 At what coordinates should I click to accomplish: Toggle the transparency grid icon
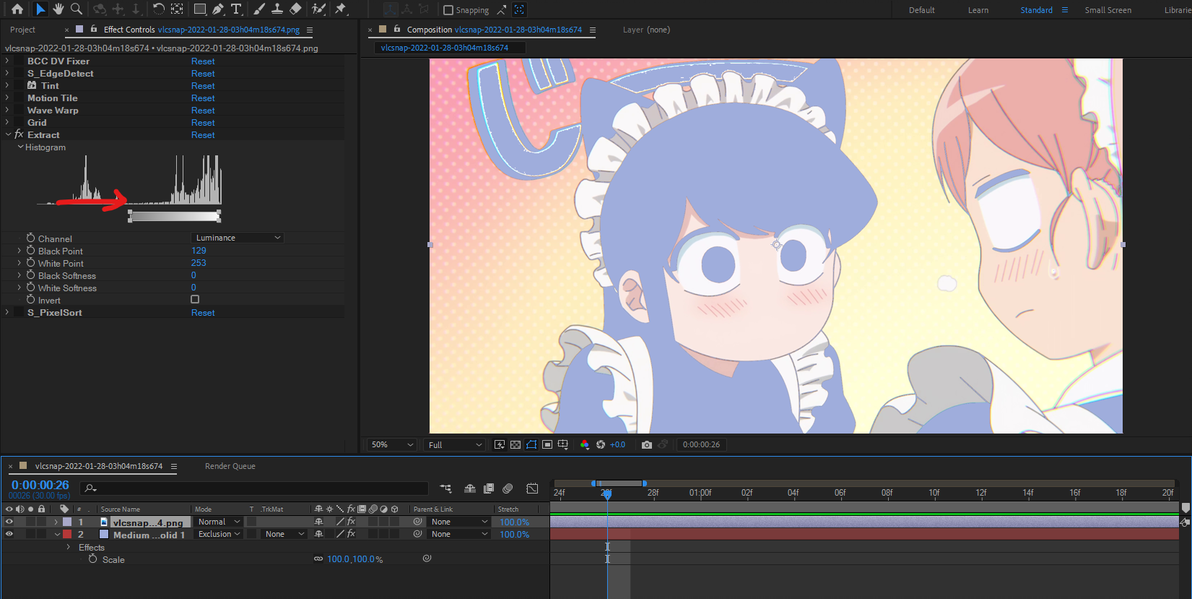[515, 445]
